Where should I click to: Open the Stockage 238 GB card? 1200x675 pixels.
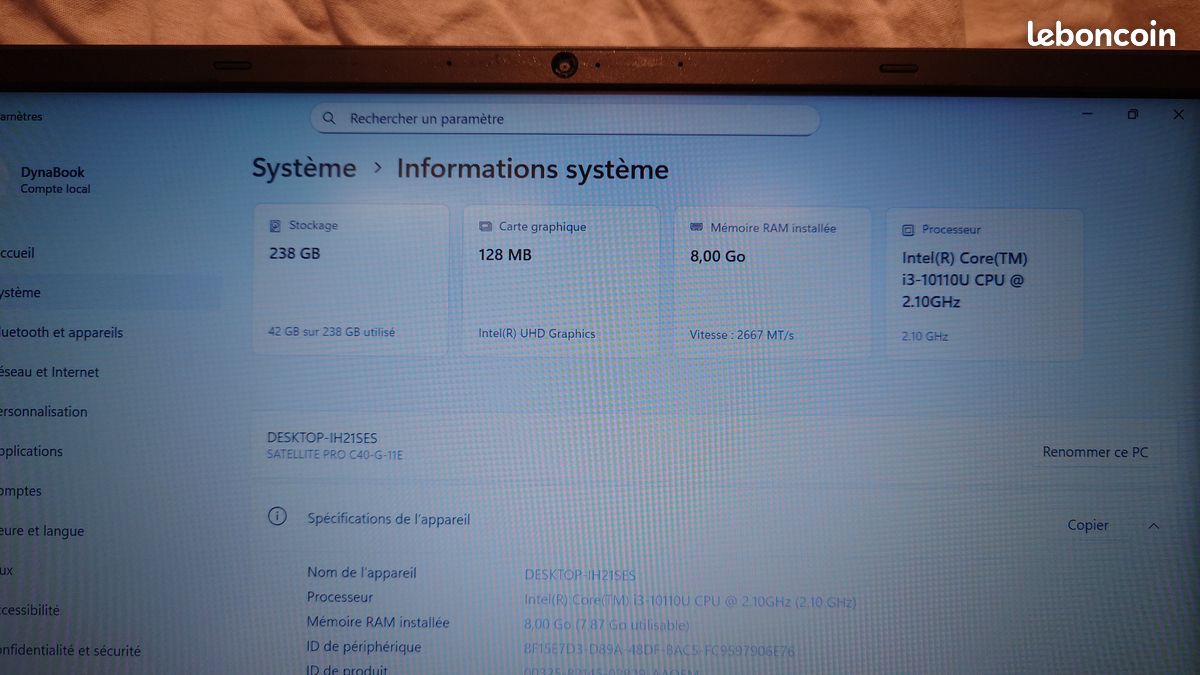(x=351, y=279)
